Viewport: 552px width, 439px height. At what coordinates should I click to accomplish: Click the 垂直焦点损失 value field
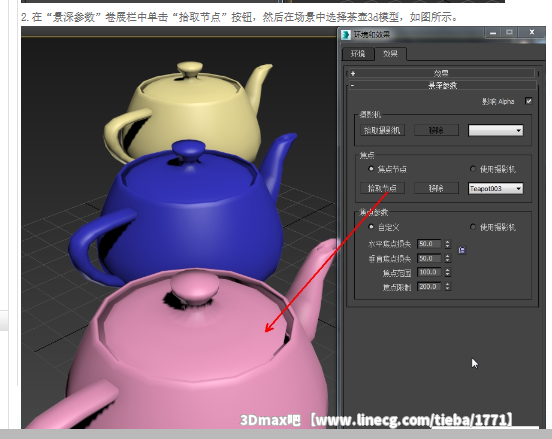click(x=429, y=258)
